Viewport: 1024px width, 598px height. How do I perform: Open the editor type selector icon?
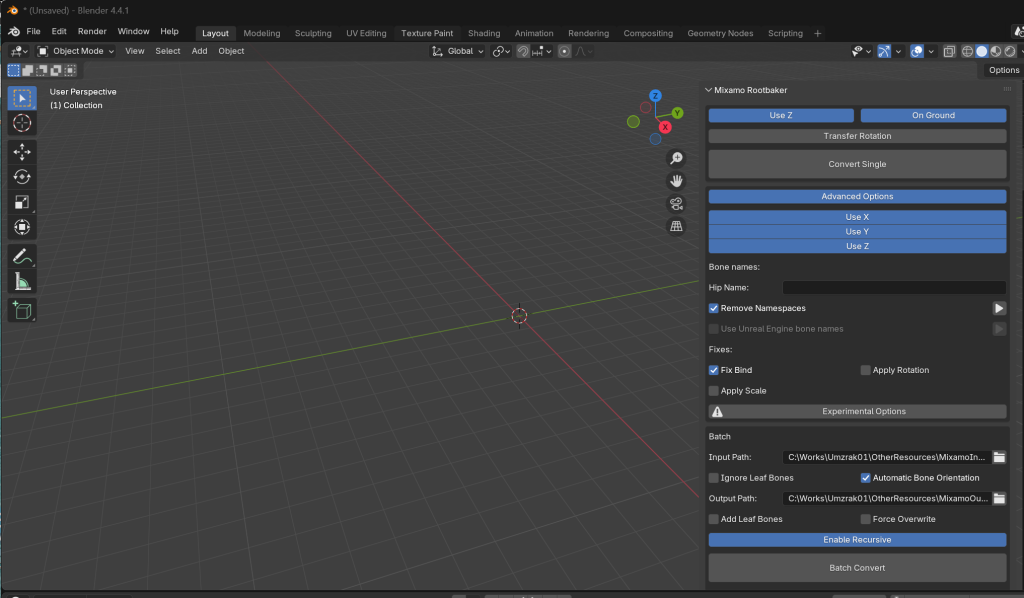click(18, 51)
